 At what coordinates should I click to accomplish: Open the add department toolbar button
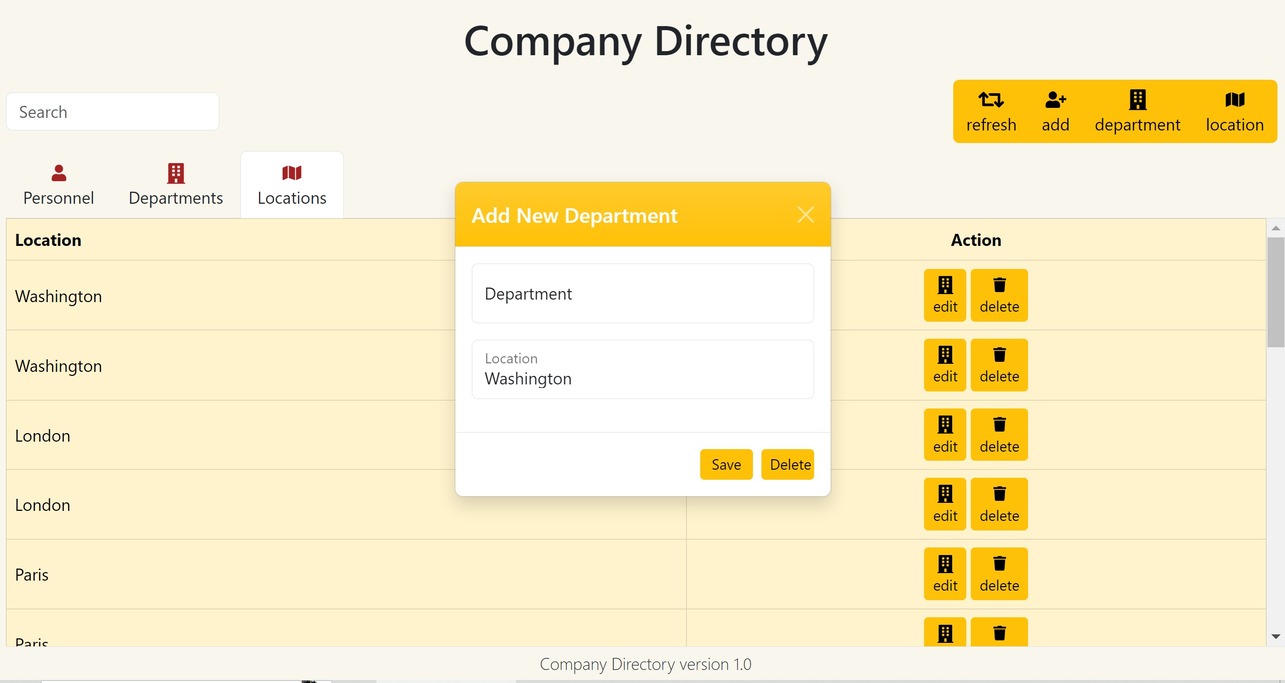[1137, 111]
